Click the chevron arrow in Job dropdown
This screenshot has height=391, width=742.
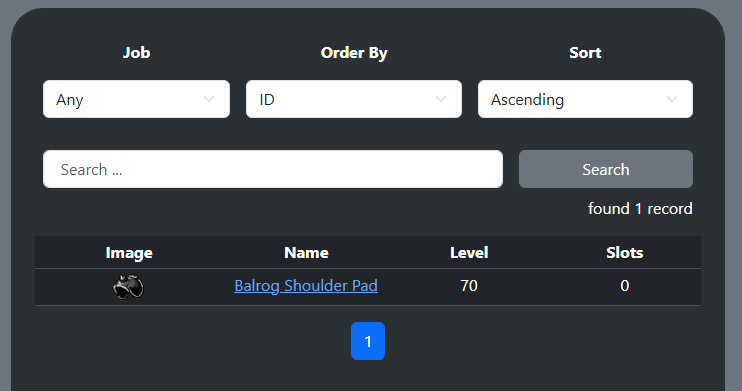209,99
